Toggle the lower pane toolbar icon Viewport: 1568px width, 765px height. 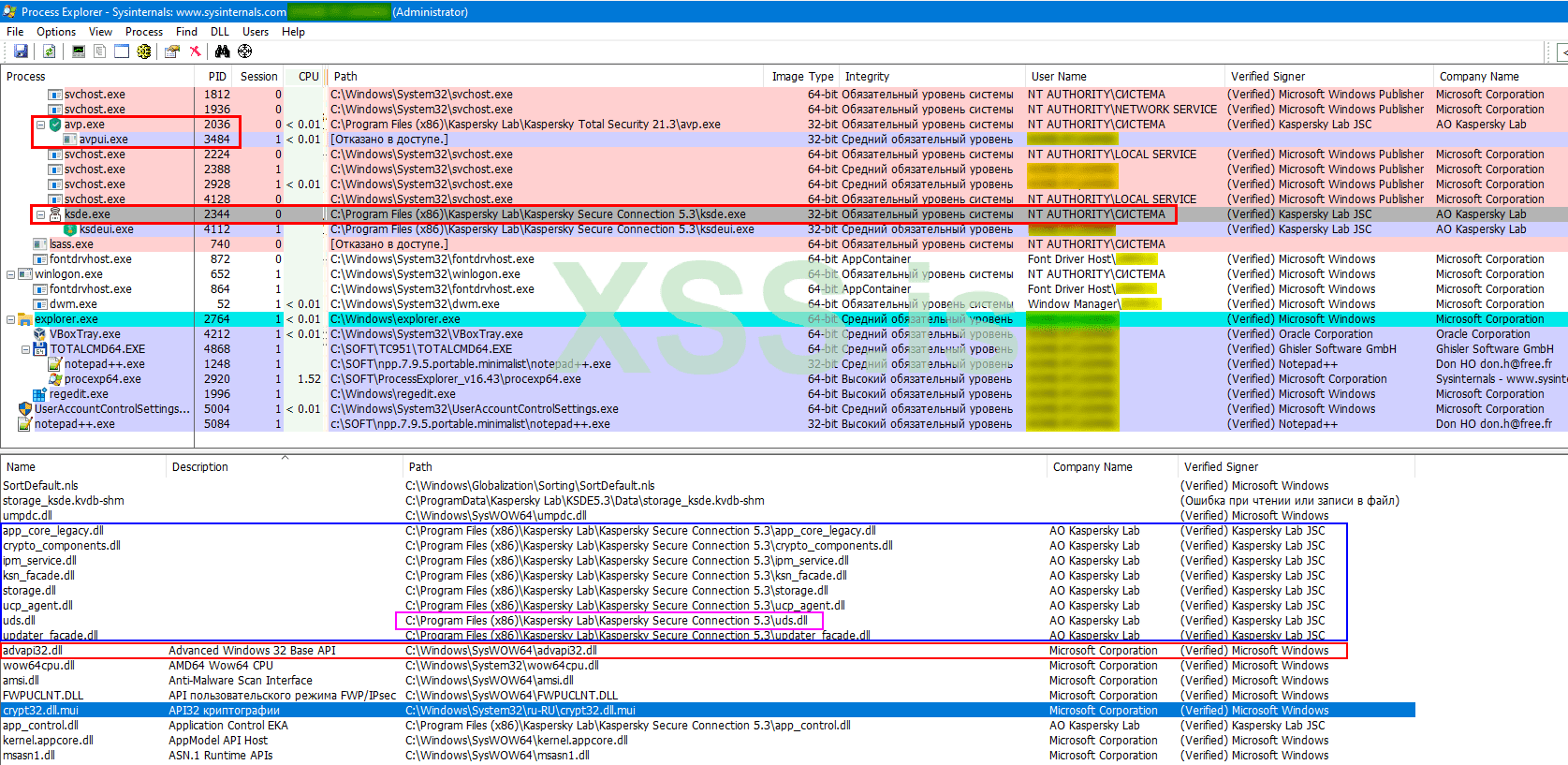(x=122, y=51)
